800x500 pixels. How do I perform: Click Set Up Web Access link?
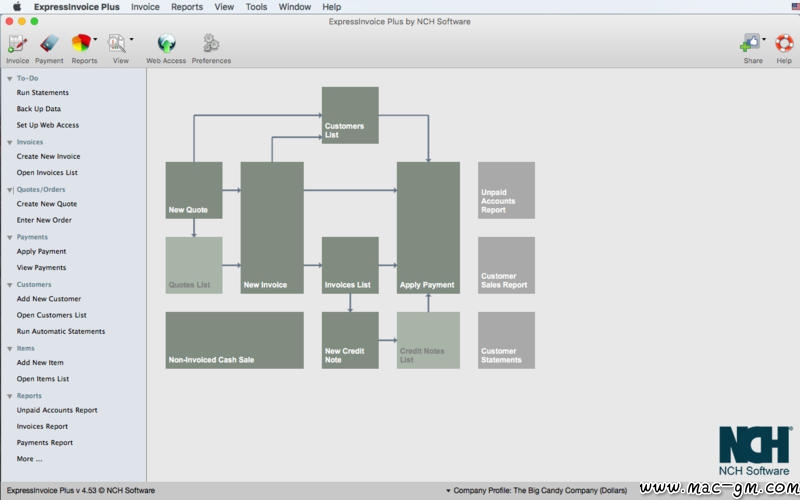point(47,125)
